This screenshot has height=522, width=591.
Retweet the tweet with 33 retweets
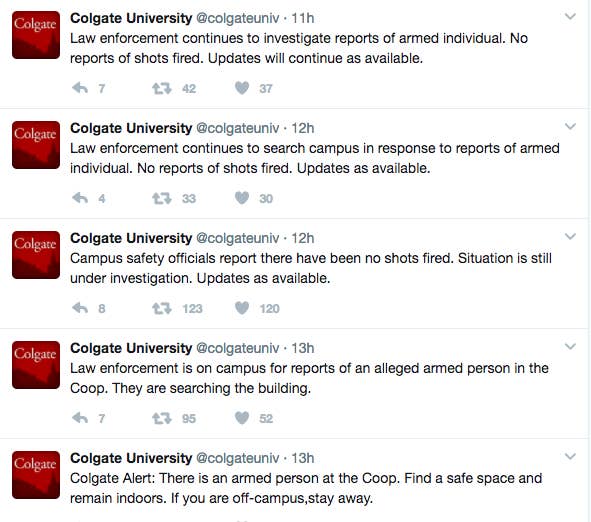[162, 199]
